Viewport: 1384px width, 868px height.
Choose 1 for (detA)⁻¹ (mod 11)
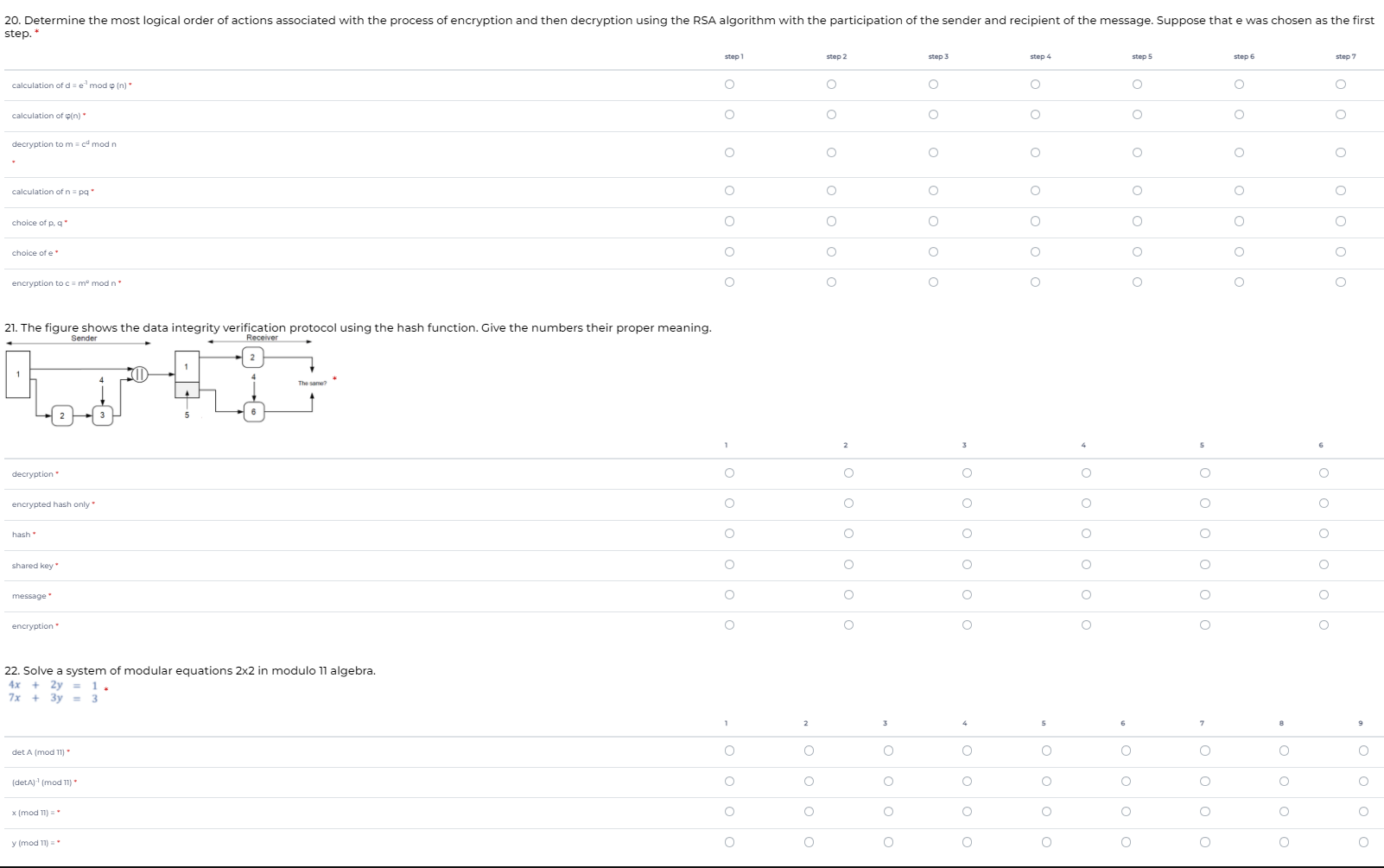(730, 782)
